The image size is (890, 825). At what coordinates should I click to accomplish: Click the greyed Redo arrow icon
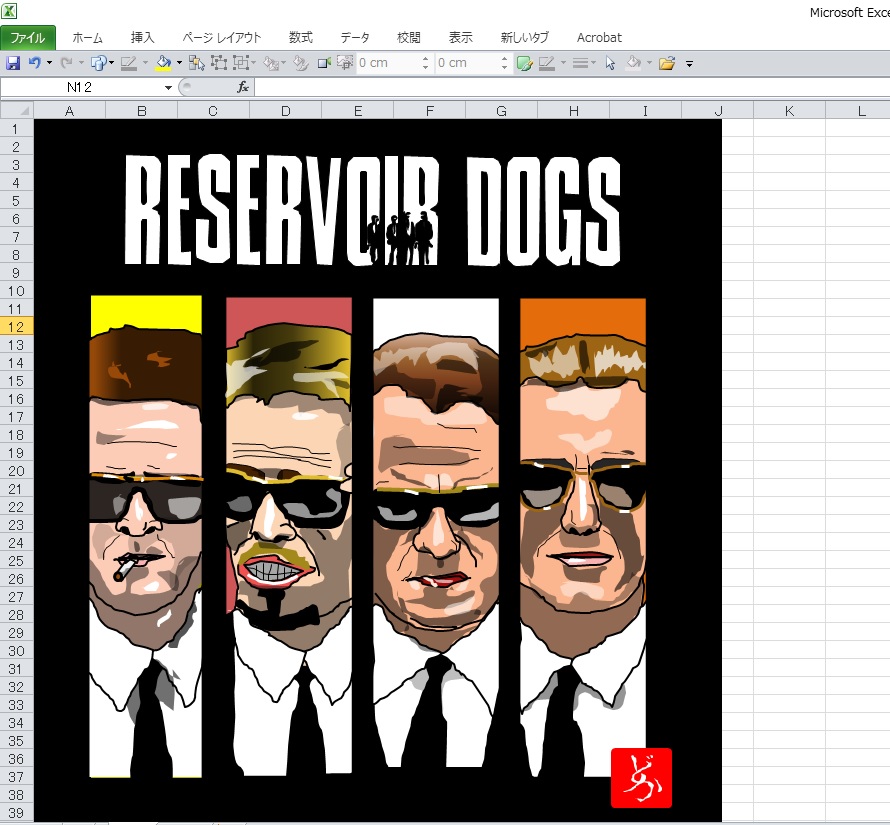click(x=67, y=62)
